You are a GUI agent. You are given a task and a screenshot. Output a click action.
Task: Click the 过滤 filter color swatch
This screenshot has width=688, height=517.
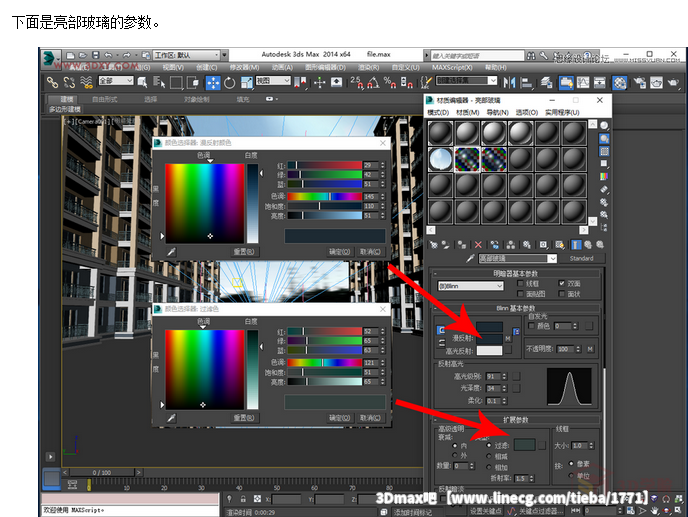pos(524,445)
